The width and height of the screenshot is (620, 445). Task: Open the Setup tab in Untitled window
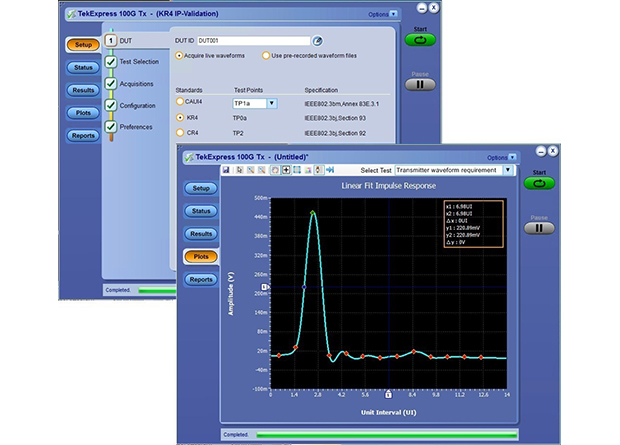[x=201, y=188]
